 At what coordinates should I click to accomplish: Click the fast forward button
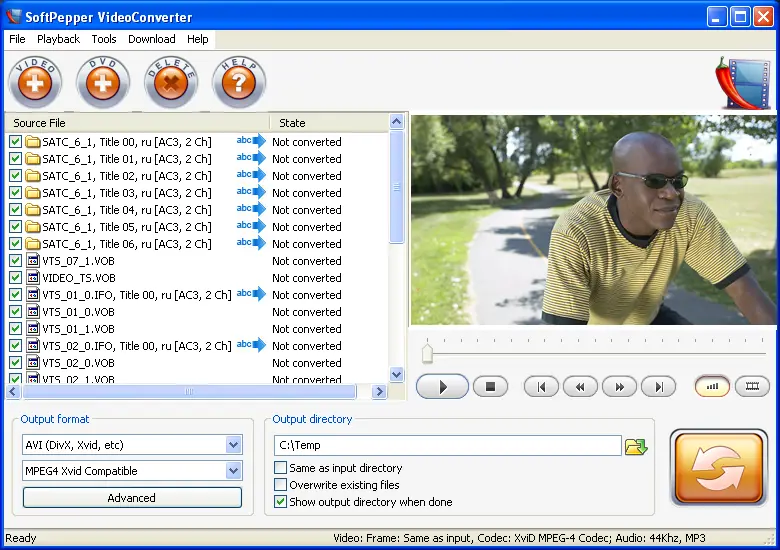[619, 387]
